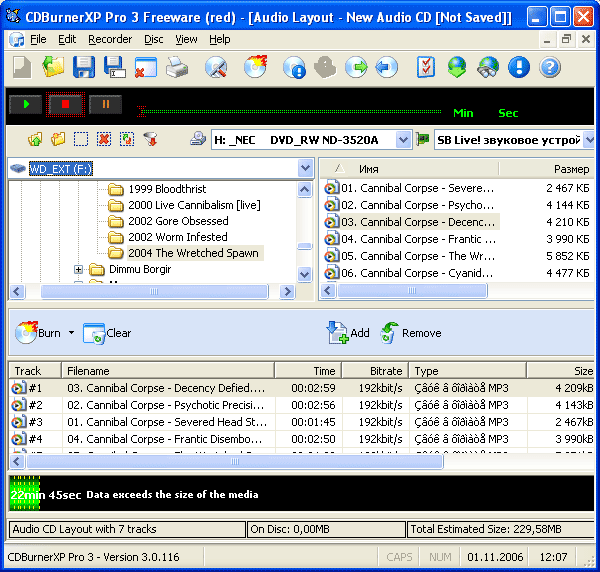Click the Save As floppy icon
Image resolution: width=600 pixels, height=572 pixels.
tap(115, 67)
